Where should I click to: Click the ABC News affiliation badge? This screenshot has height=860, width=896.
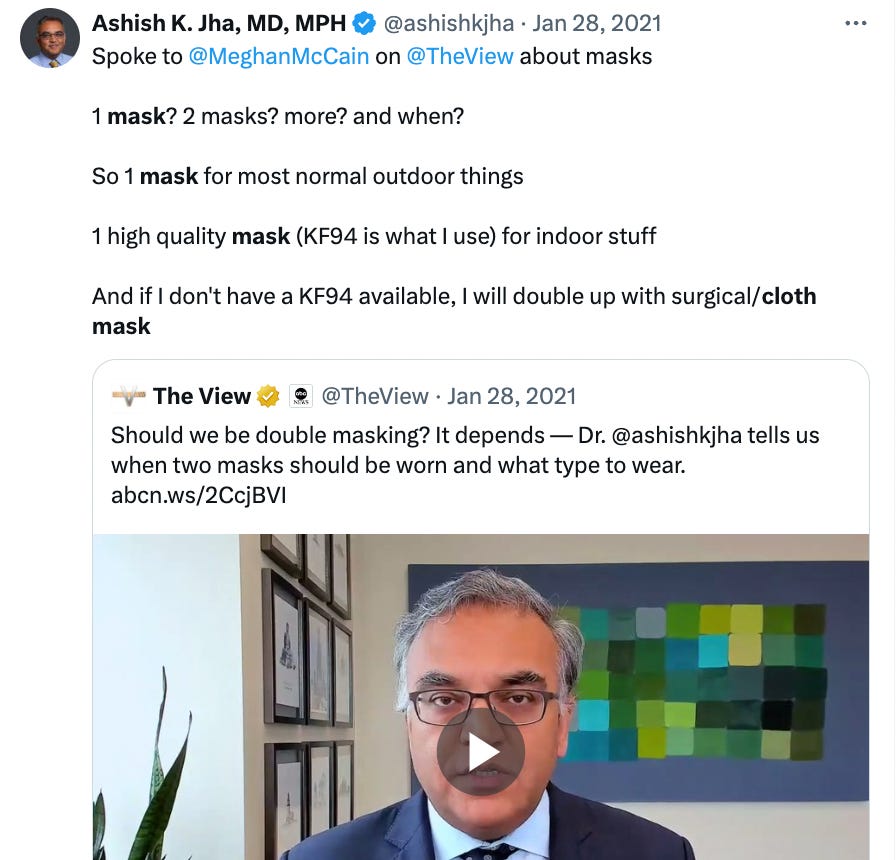pos(301,396)
